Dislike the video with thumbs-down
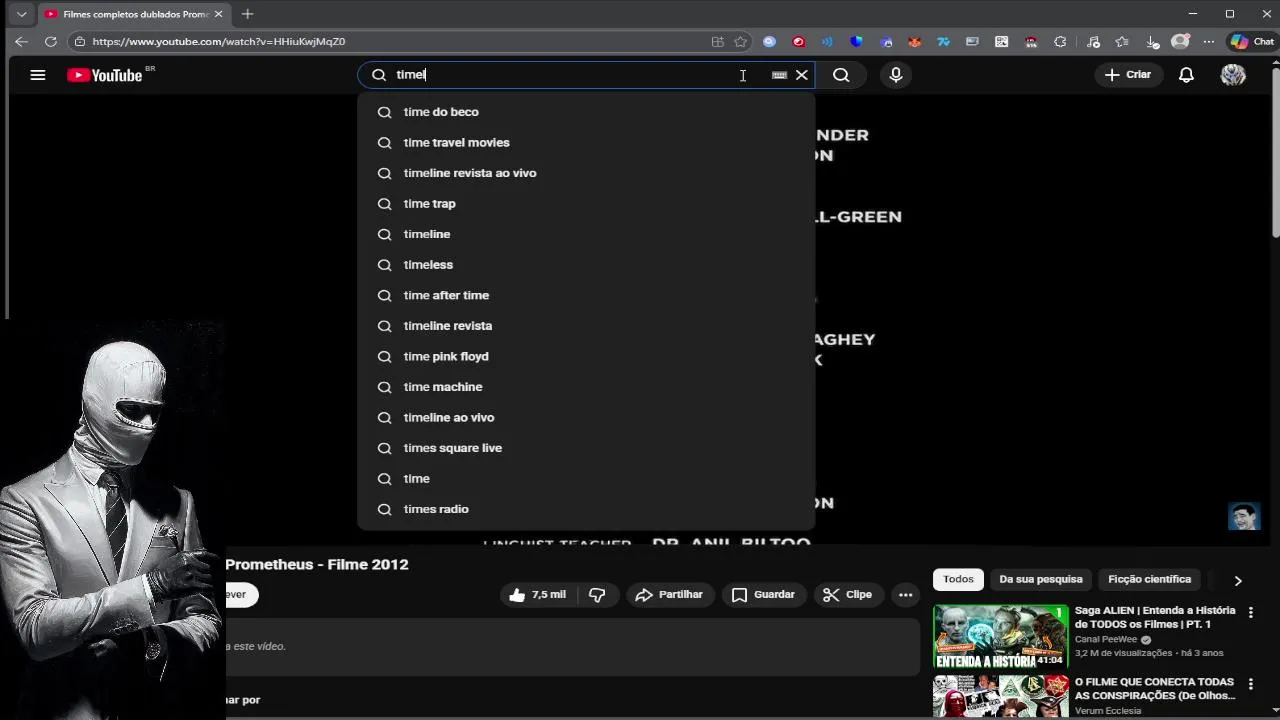 [597, 595]
